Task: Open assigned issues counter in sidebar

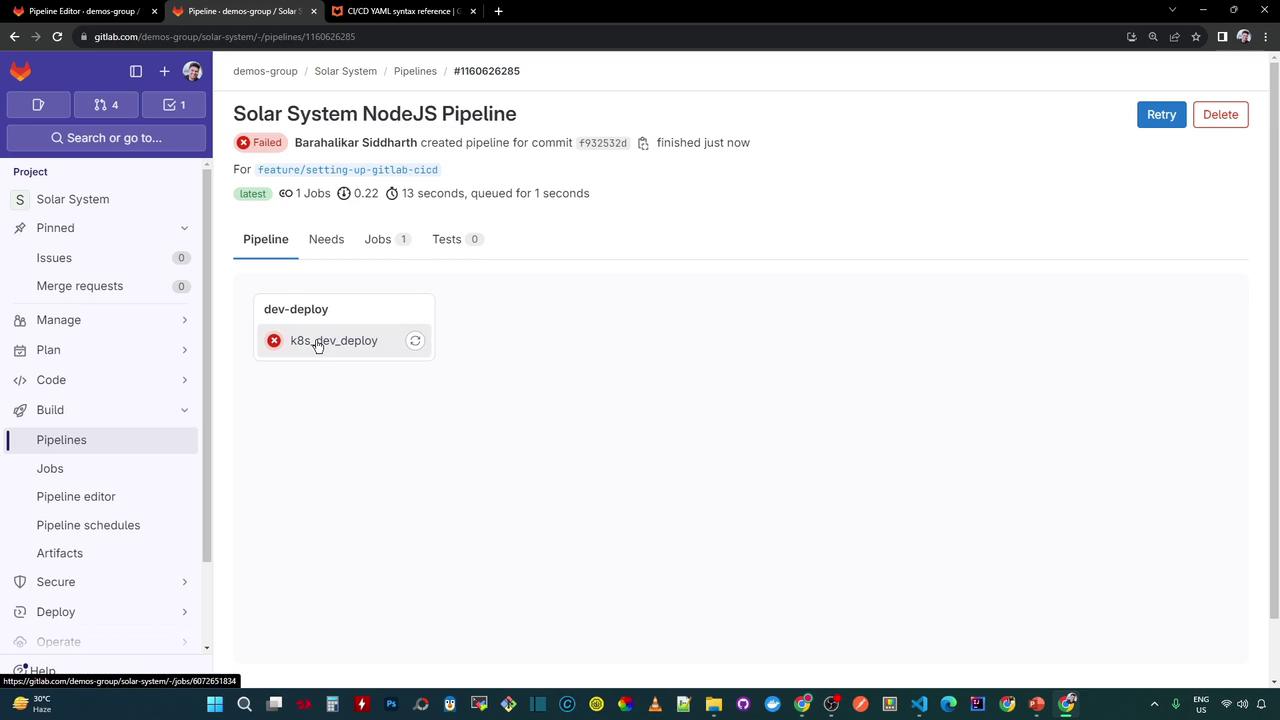Action: (x=39, y=105)
